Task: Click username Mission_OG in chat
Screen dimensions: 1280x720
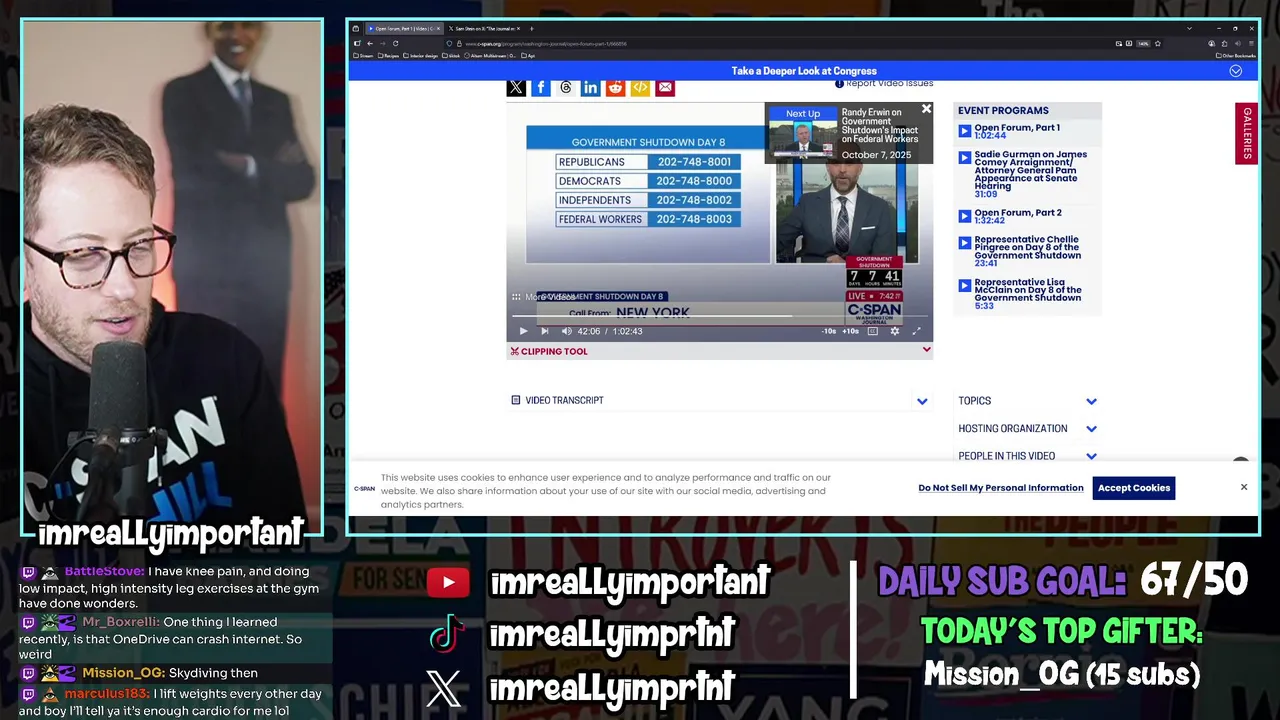Action: [123, 673]
